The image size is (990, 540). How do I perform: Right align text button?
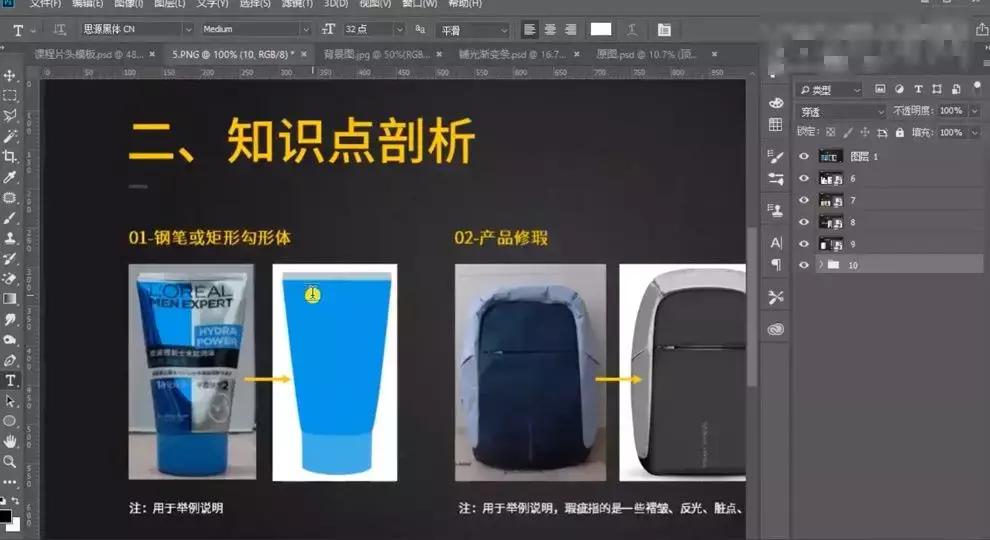(x=571, y=30)
